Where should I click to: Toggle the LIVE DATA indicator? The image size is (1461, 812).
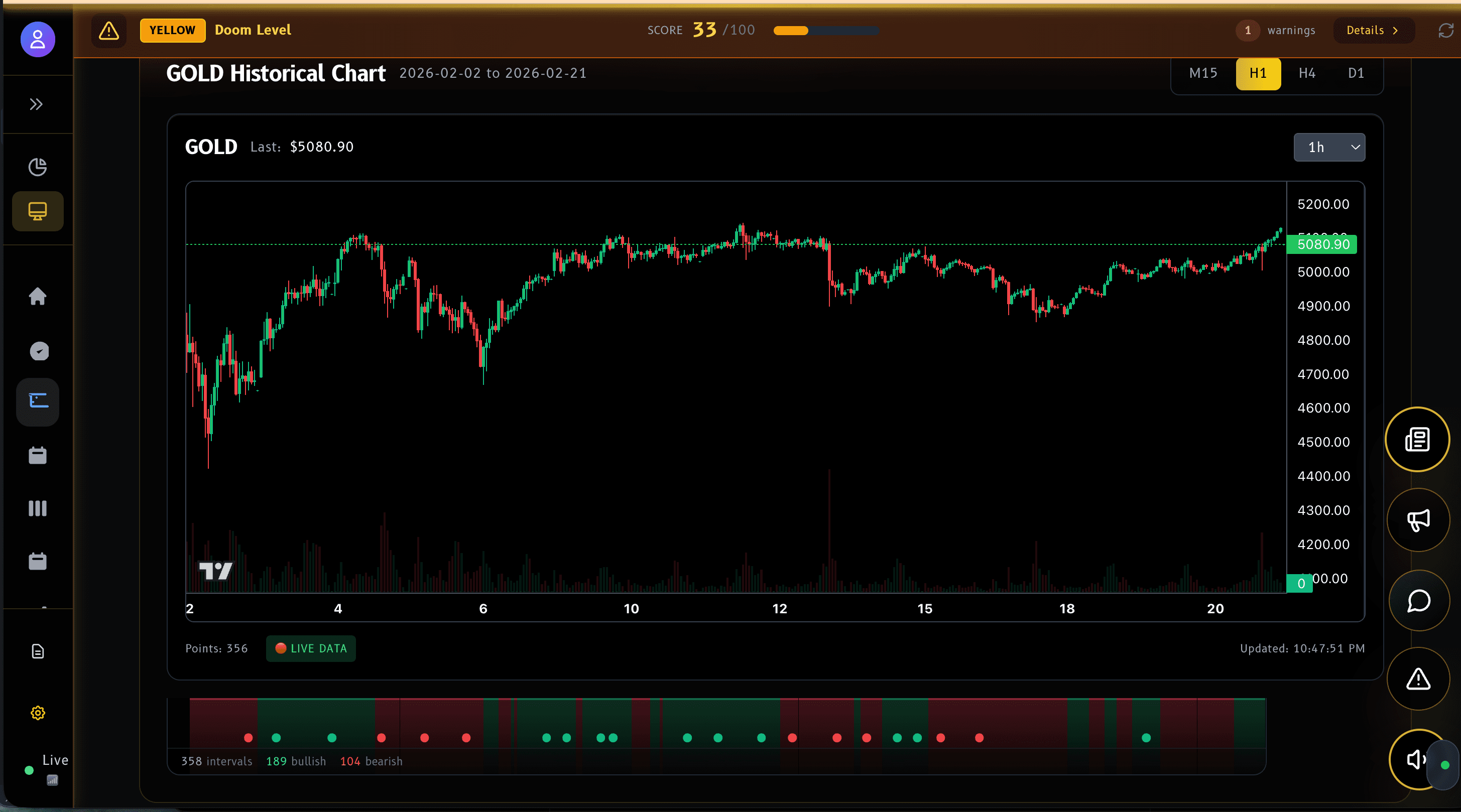(310, 649)
